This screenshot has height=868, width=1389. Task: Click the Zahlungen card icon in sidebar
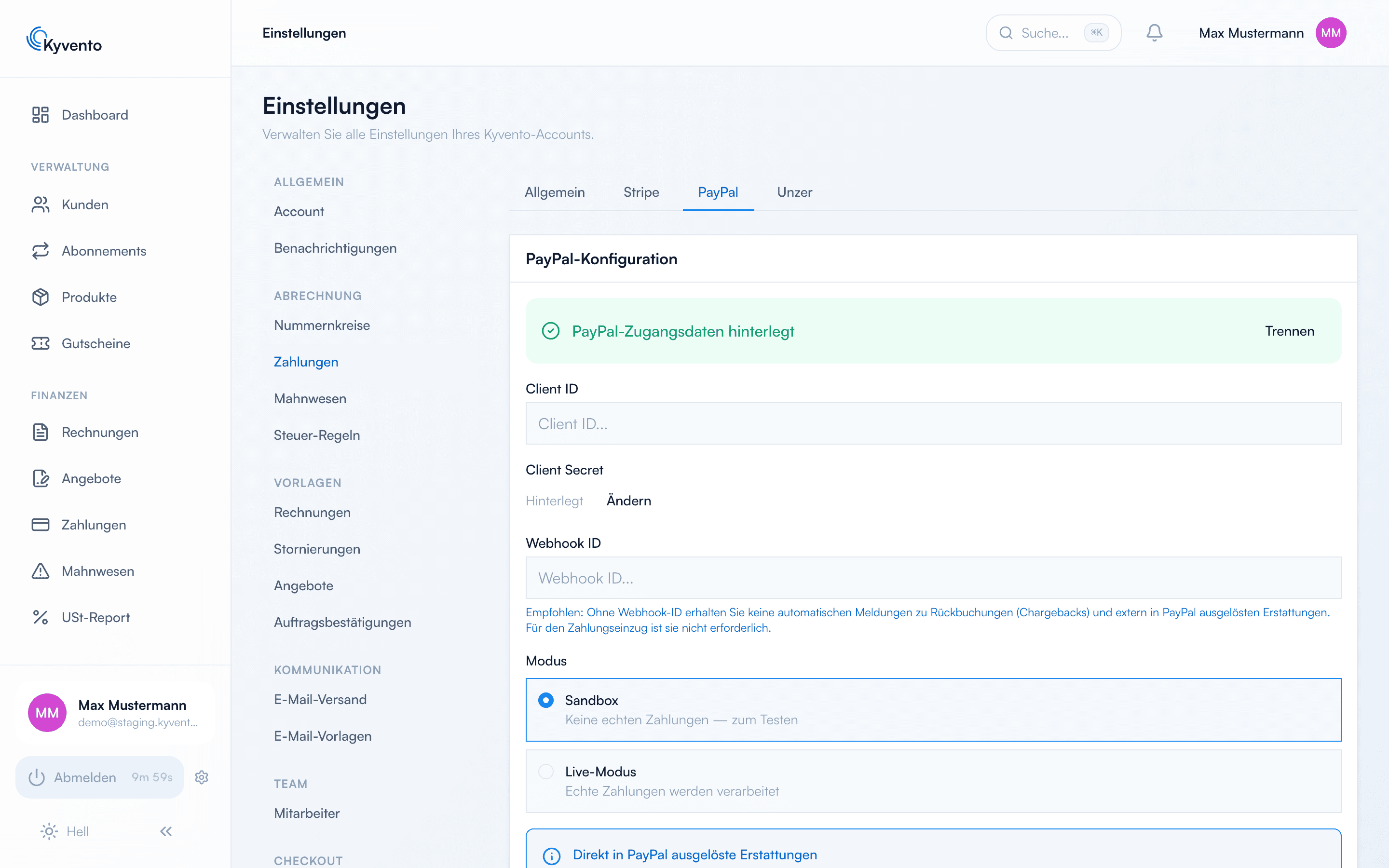tap(40, 525)
